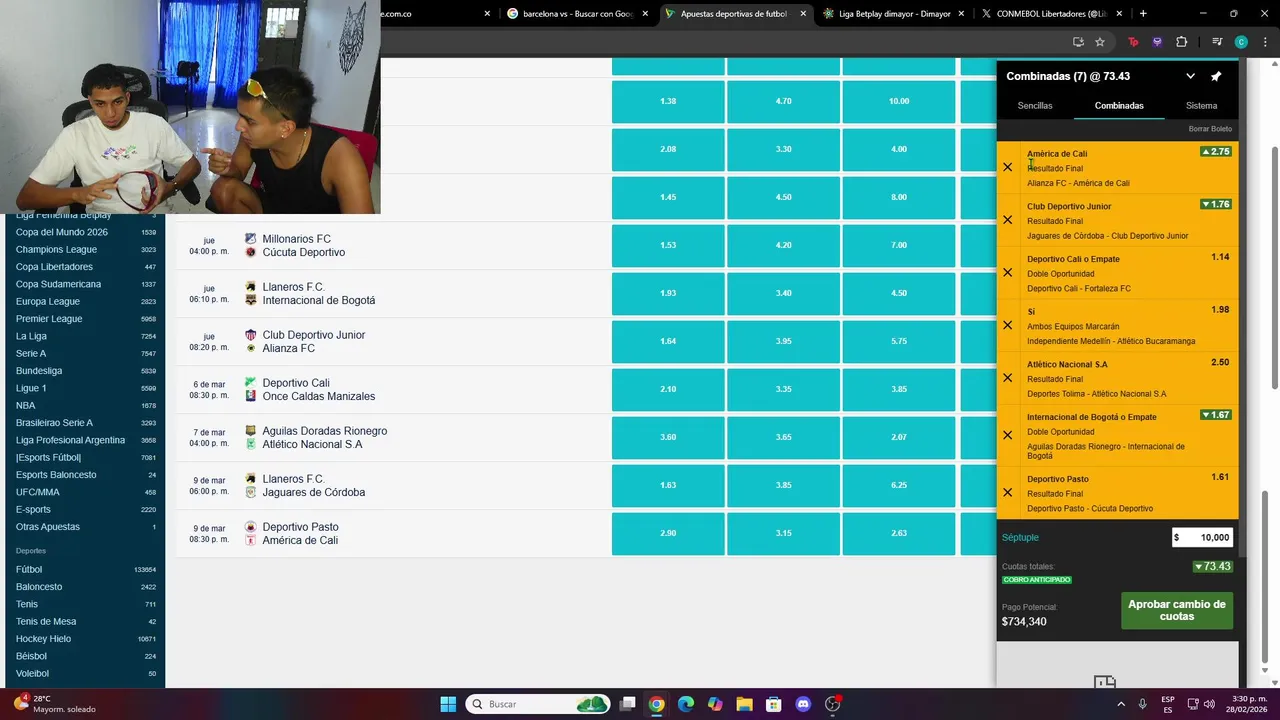Click the taskbar Buscar search box
The image size is (1280, 720).
(x=538, y=704)
